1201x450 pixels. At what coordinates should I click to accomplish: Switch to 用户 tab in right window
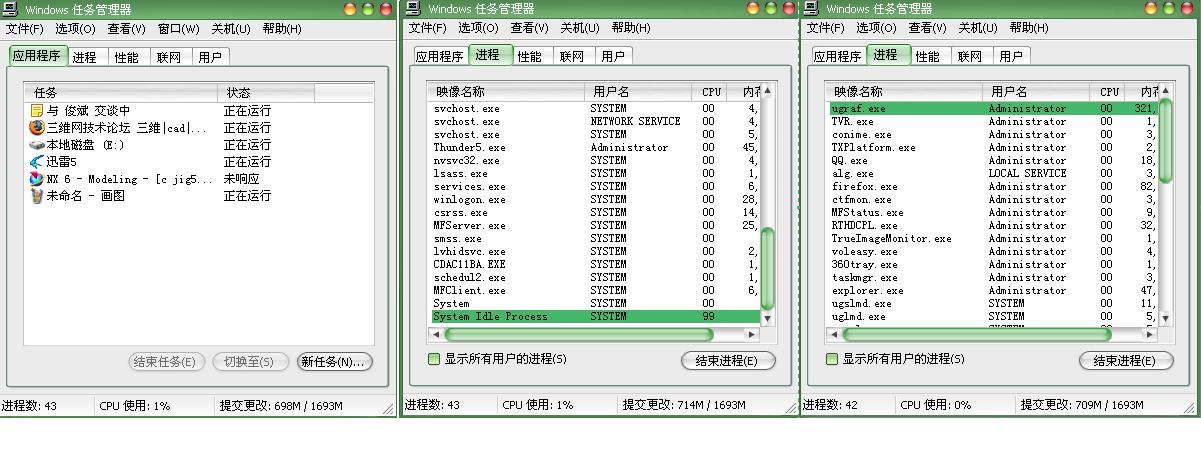[x=1011, y=56]
